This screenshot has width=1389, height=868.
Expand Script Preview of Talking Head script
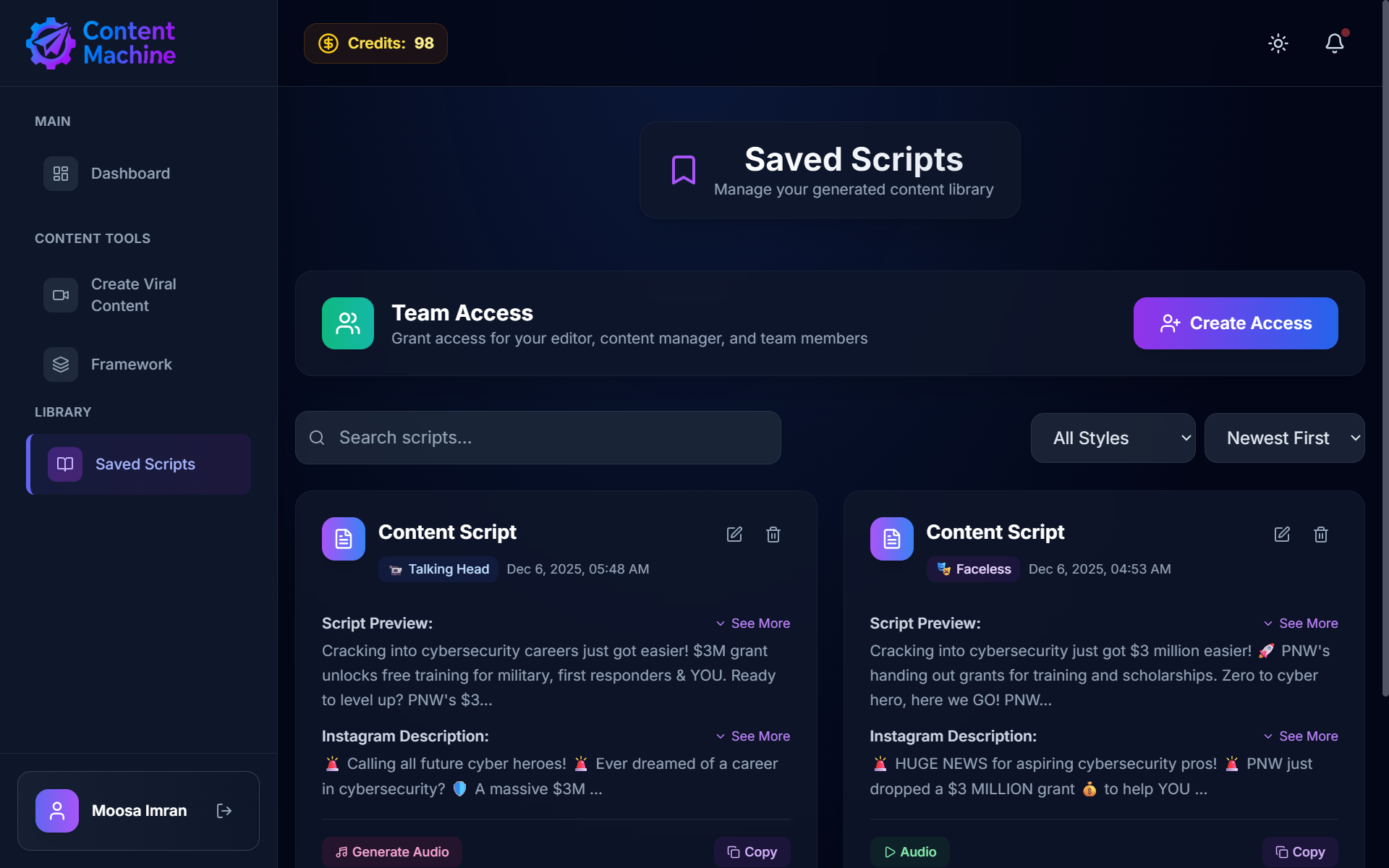753,624
